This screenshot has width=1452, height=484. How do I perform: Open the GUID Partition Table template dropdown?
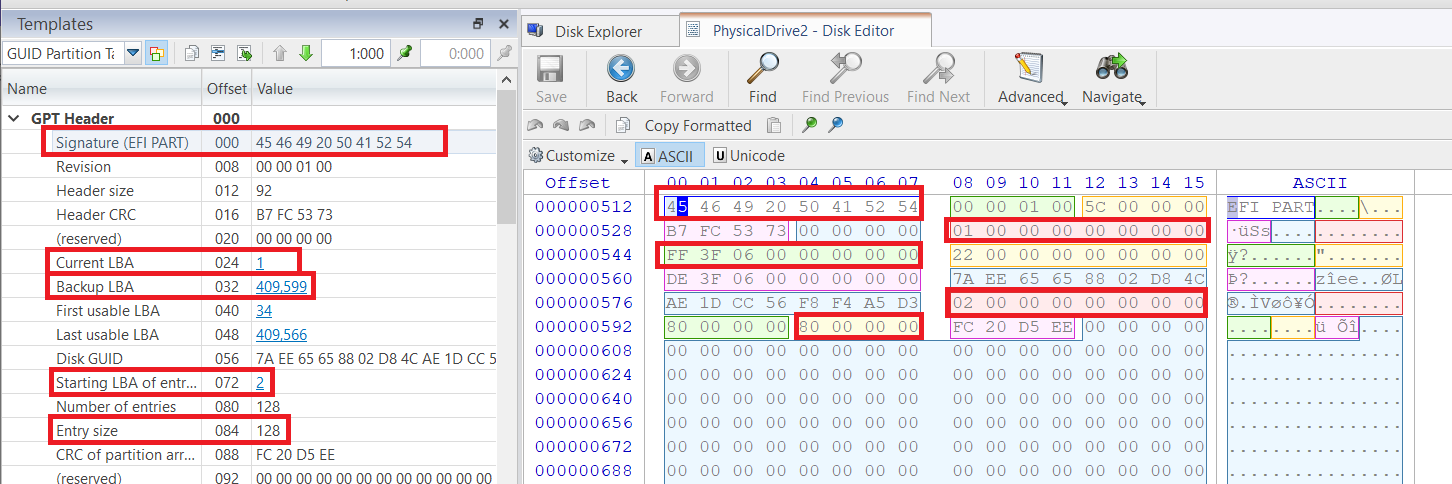pyautogui.click(x=132, y=53)
